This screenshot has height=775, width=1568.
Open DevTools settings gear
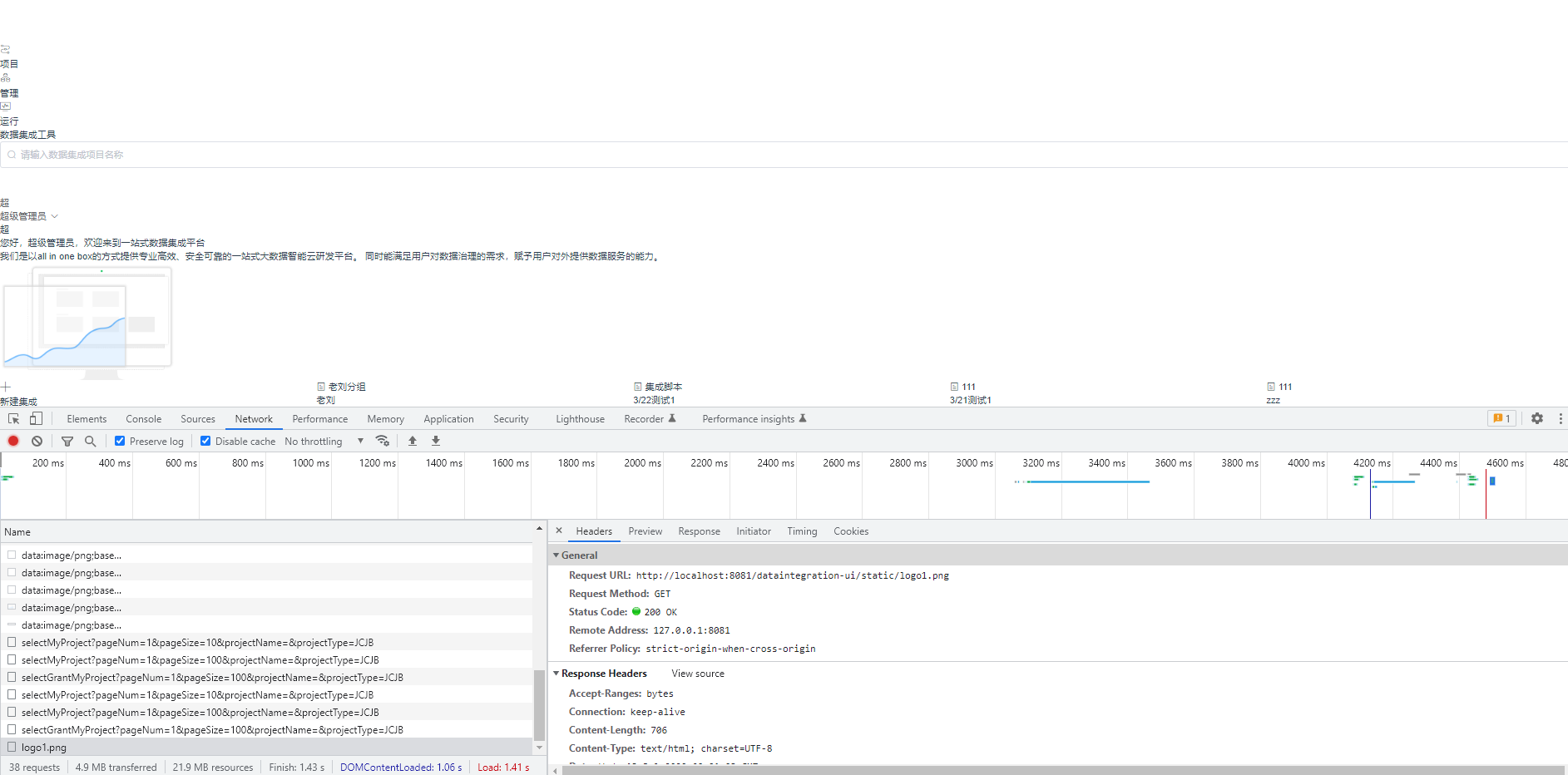(1536, 418)
